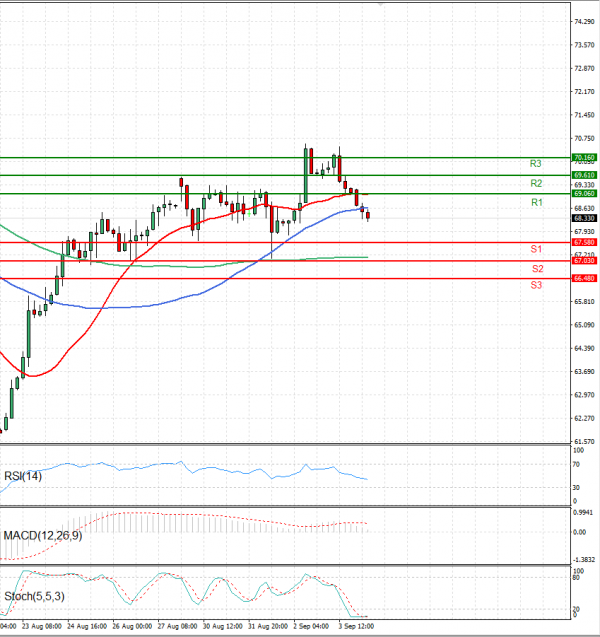Click the R2 resistance level label
The height and width of the screenshot is (637, 600).
tap(536, 183)
